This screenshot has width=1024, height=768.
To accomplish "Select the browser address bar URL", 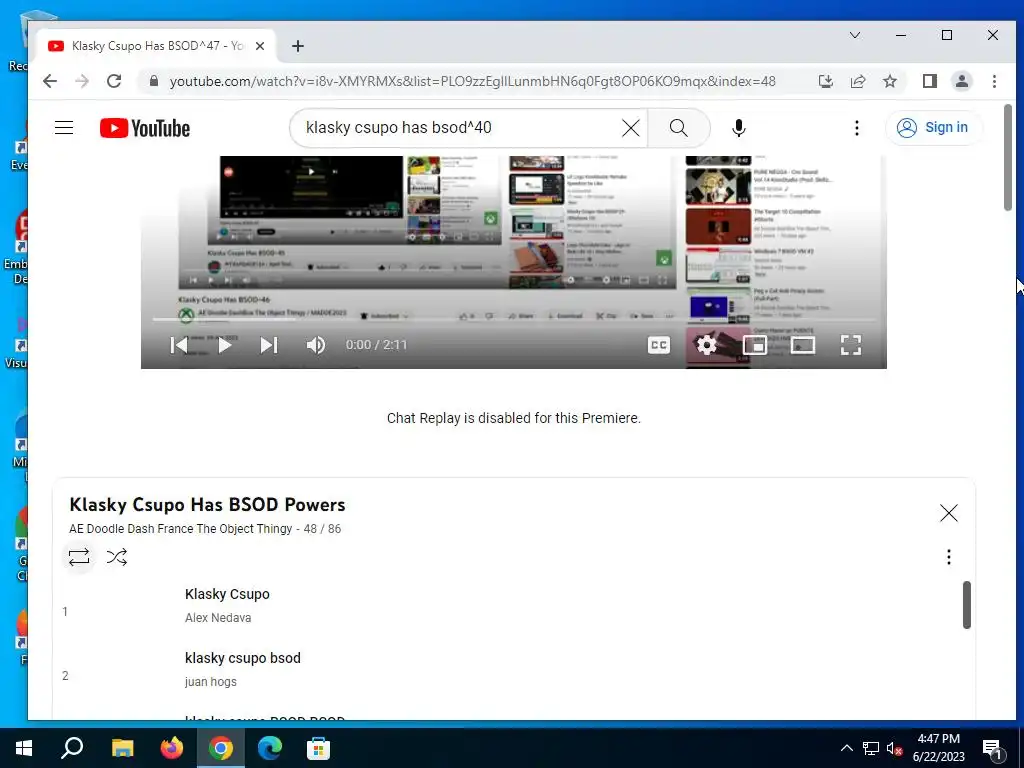I will point(473,82).
